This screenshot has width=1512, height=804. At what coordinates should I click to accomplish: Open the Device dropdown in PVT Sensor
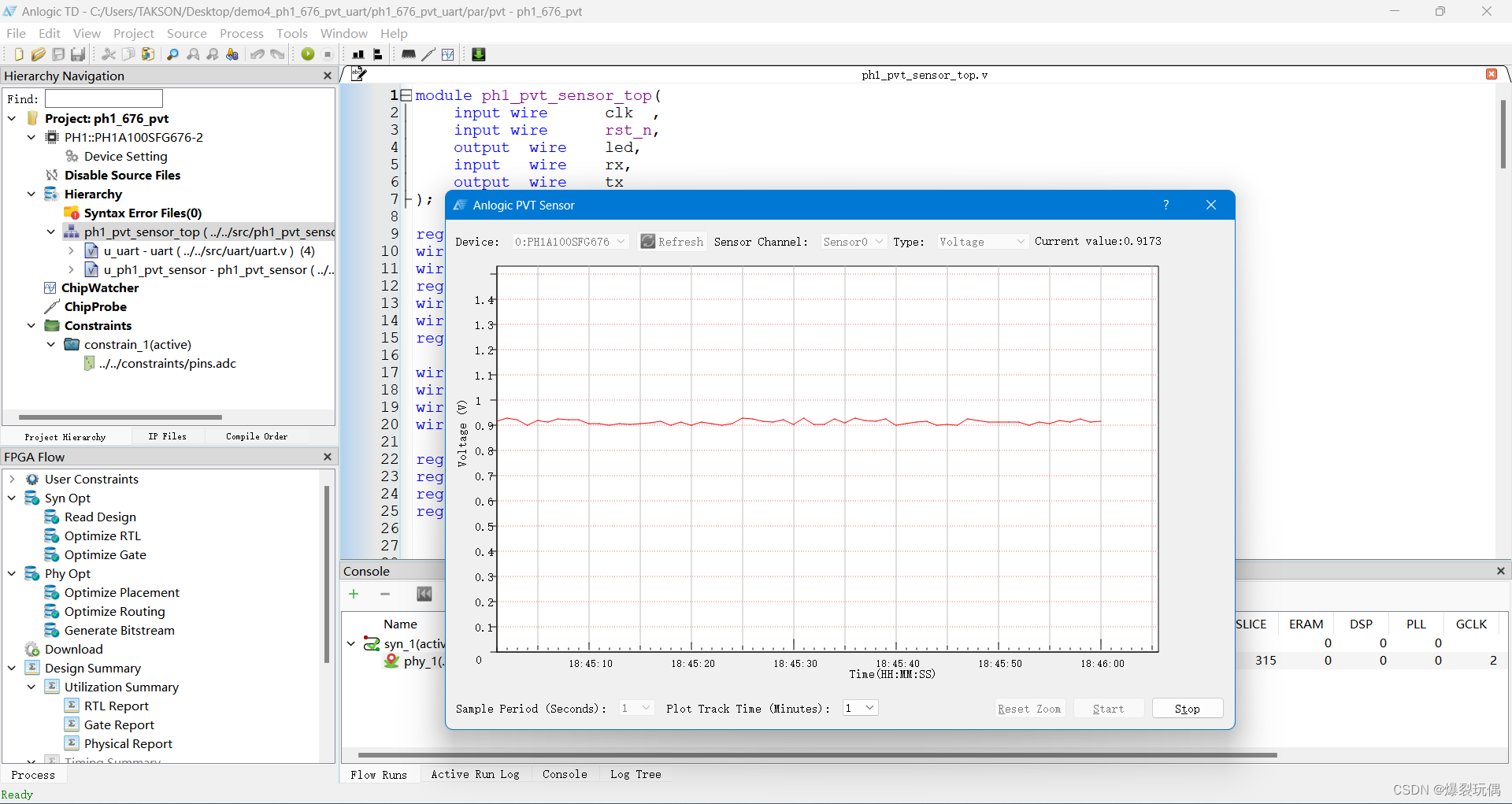point(570,242)
